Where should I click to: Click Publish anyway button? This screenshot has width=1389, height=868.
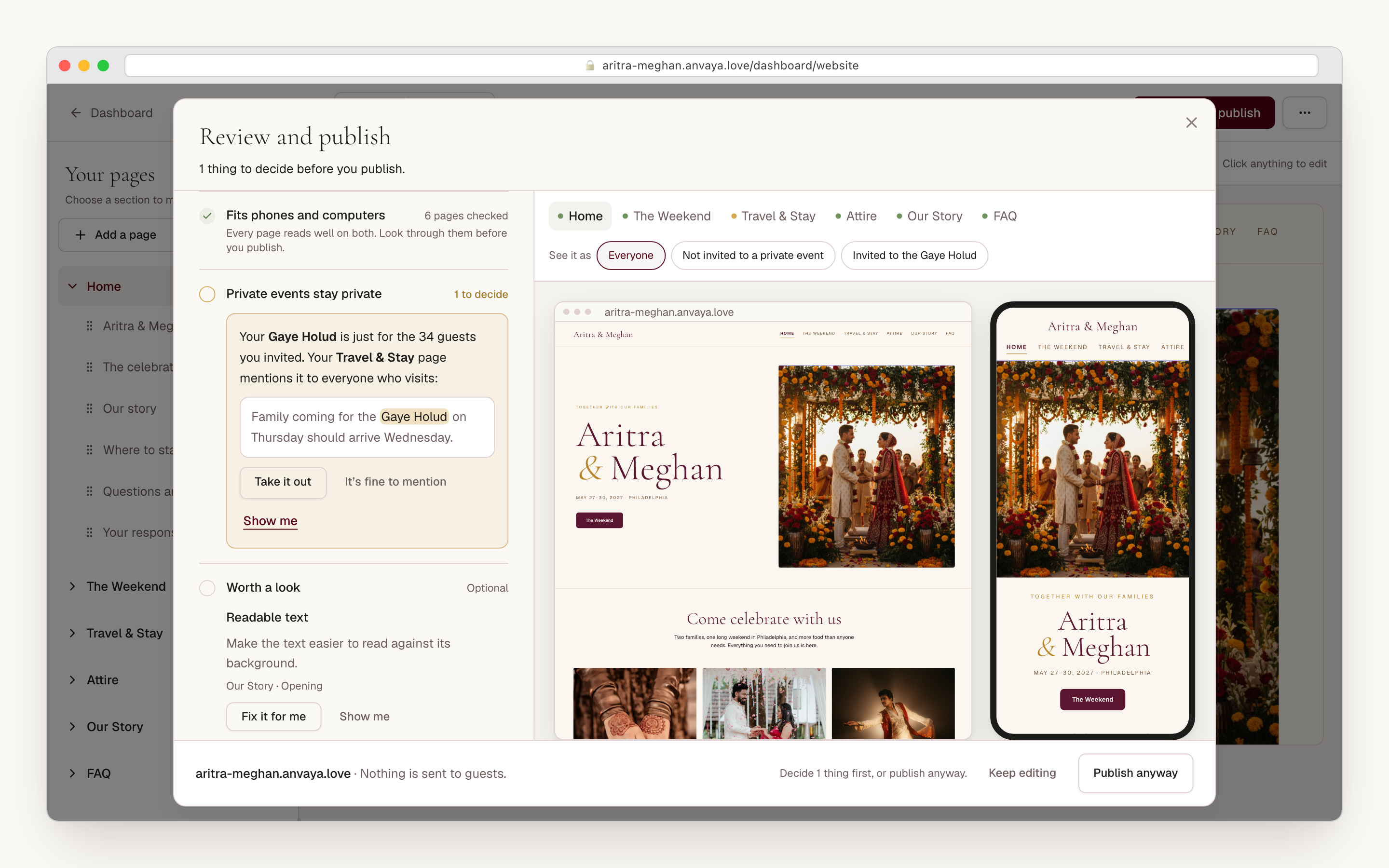click(1135, 773)
